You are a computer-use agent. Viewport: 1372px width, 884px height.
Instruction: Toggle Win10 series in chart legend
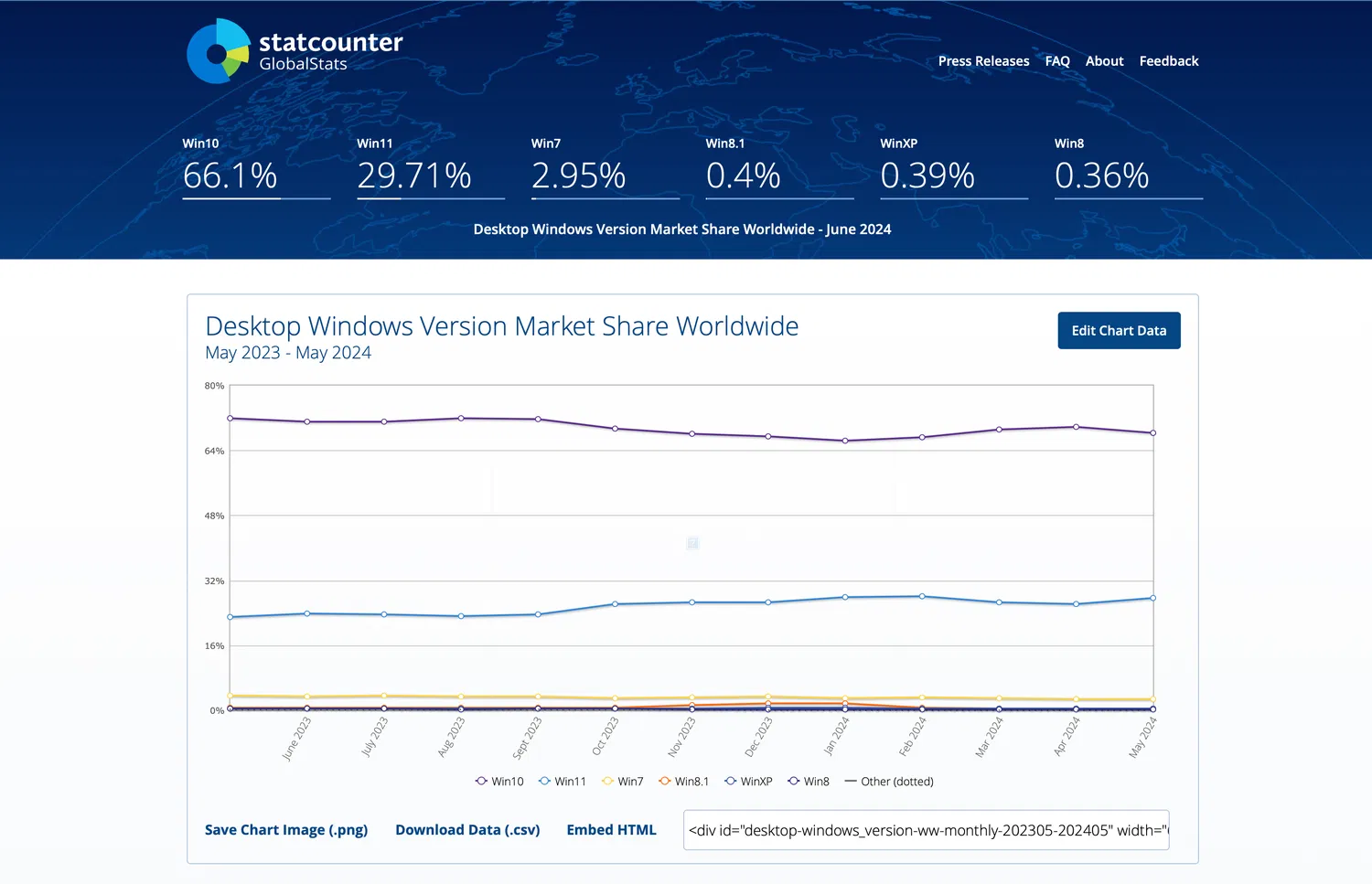point(499,782)
